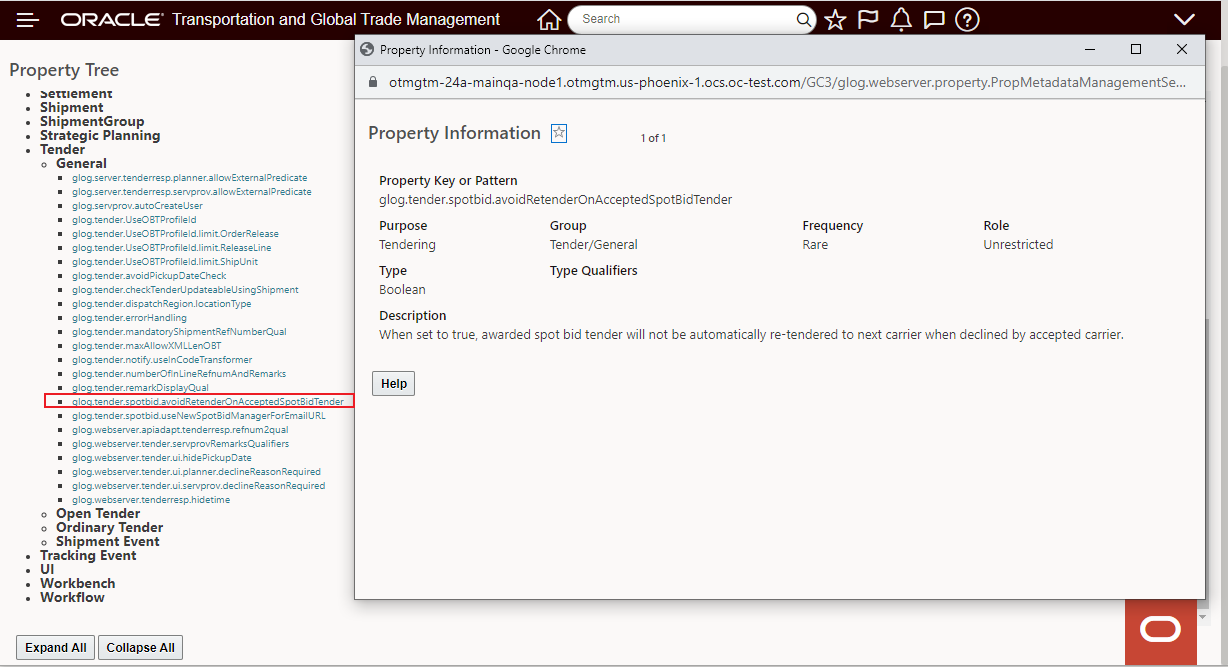Image resolution: width=1228 pixels, height=667 pixels.
Task: Open glog.tender.spotbid.useNewSpotBidManagerForEmailURL link
Action: [x=198, y=415]
